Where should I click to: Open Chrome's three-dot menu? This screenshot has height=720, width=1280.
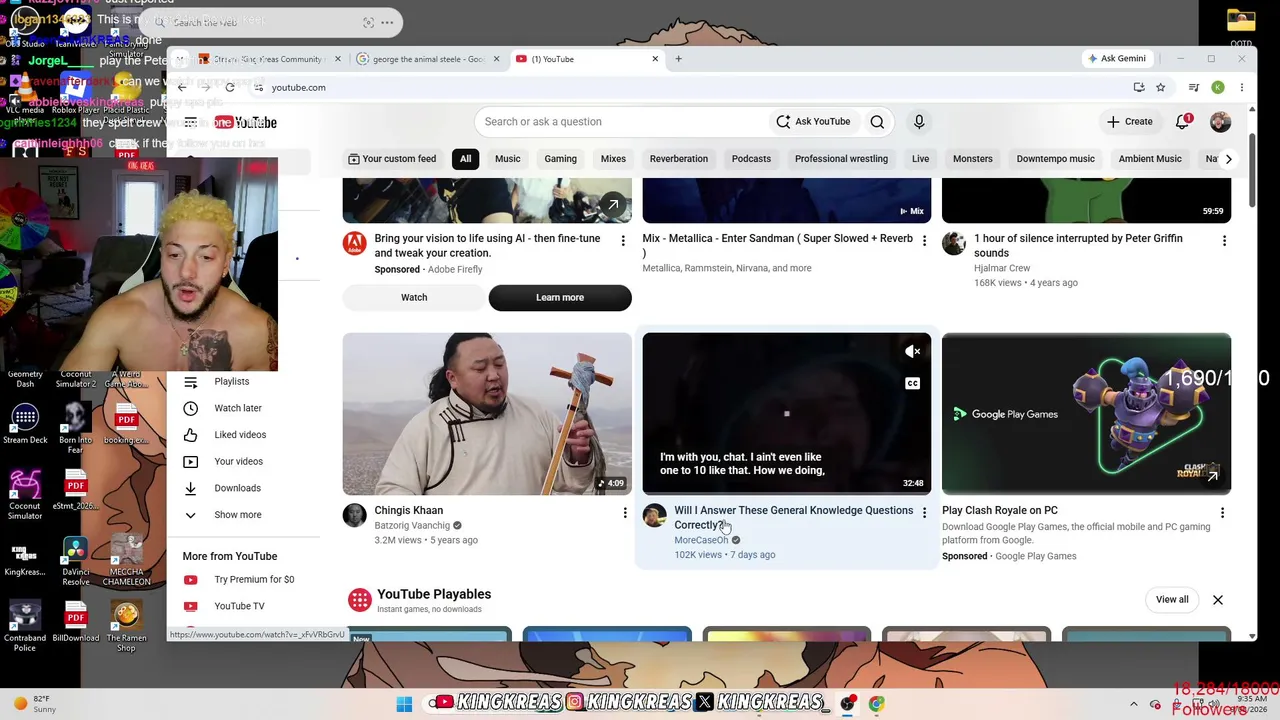1241,87
